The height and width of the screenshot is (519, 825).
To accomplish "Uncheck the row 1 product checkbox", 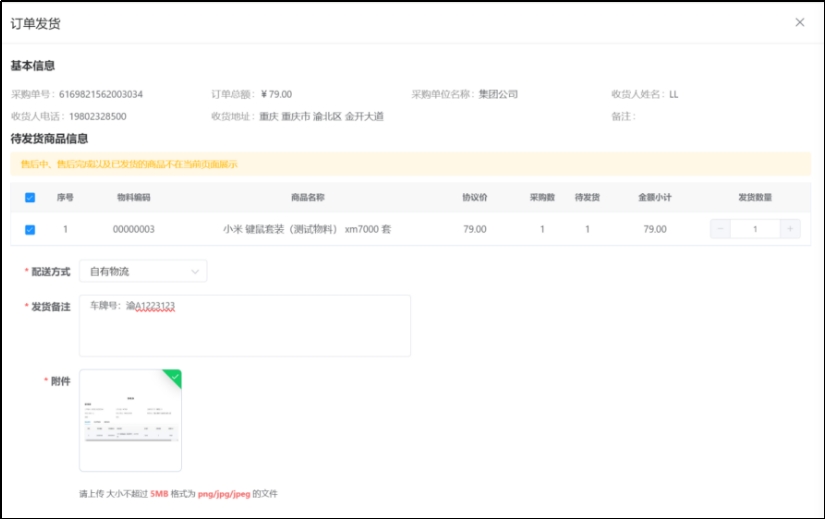I will pyautogui.click(x=29, y=229).
